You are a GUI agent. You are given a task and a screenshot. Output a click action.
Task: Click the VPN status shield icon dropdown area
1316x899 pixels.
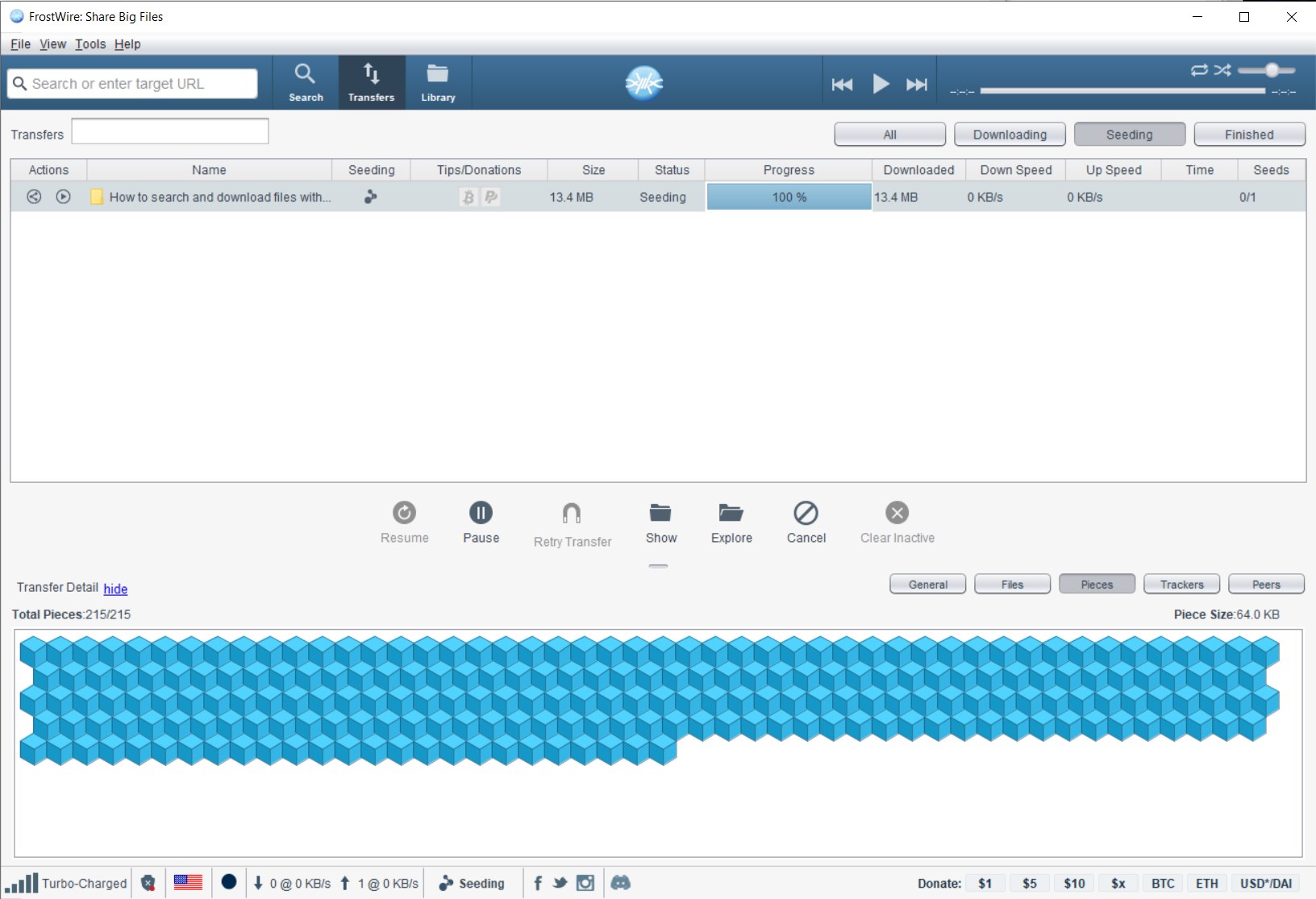click(148, 882)
